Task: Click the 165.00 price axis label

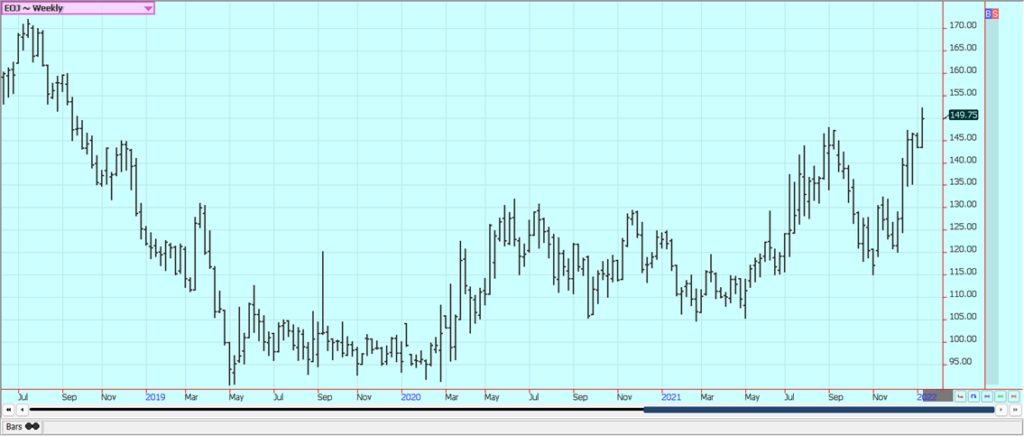Action: click(x=963, y=48)
